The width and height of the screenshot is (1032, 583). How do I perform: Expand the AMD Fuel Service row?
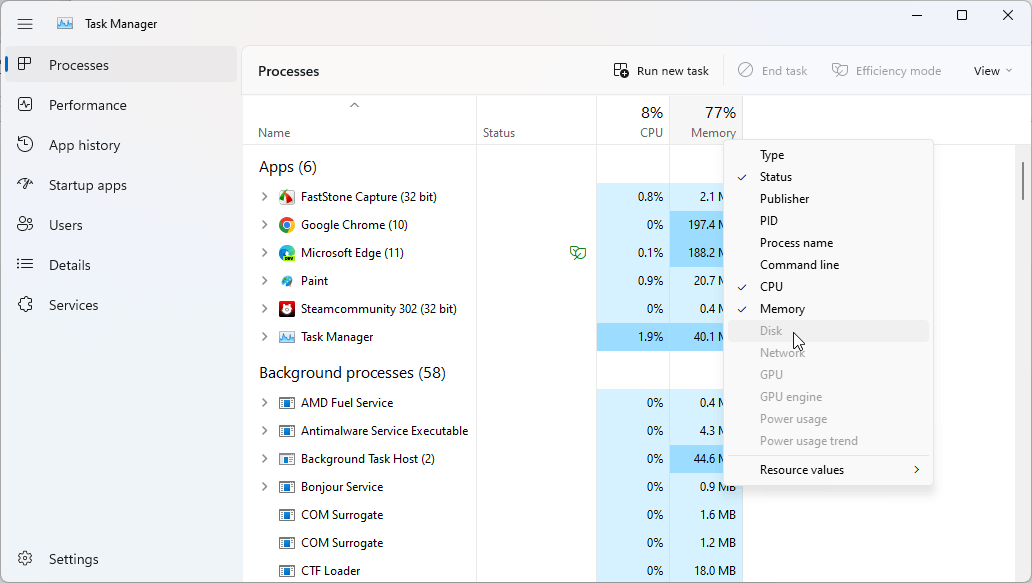tap(265, 403)
